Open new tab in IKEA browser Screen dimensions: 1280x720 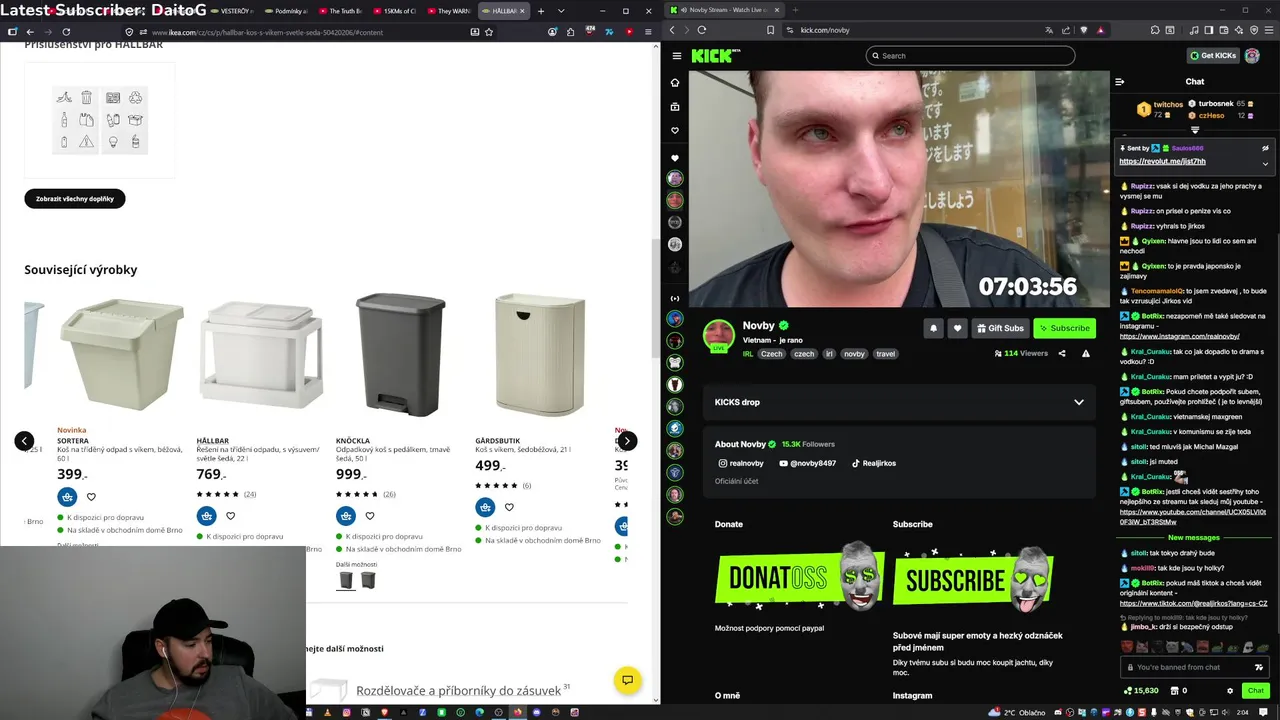pos(541,11)
